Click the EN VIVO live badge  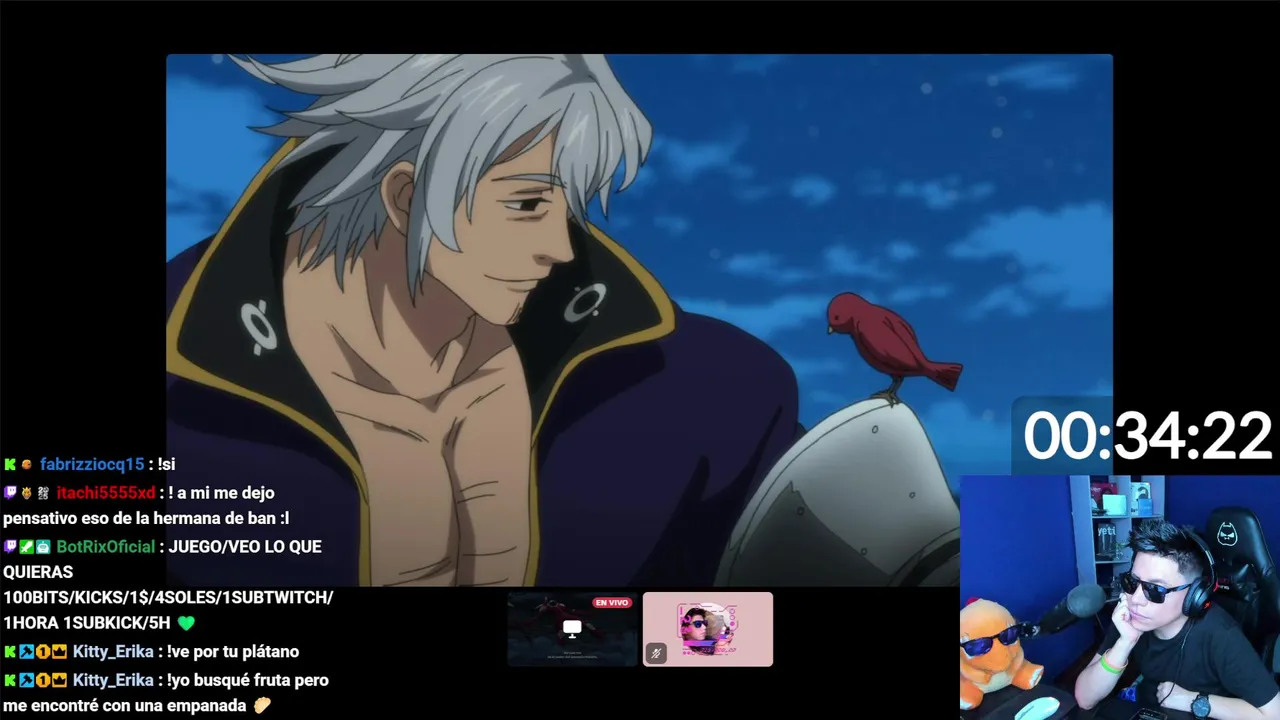[611, 602]
